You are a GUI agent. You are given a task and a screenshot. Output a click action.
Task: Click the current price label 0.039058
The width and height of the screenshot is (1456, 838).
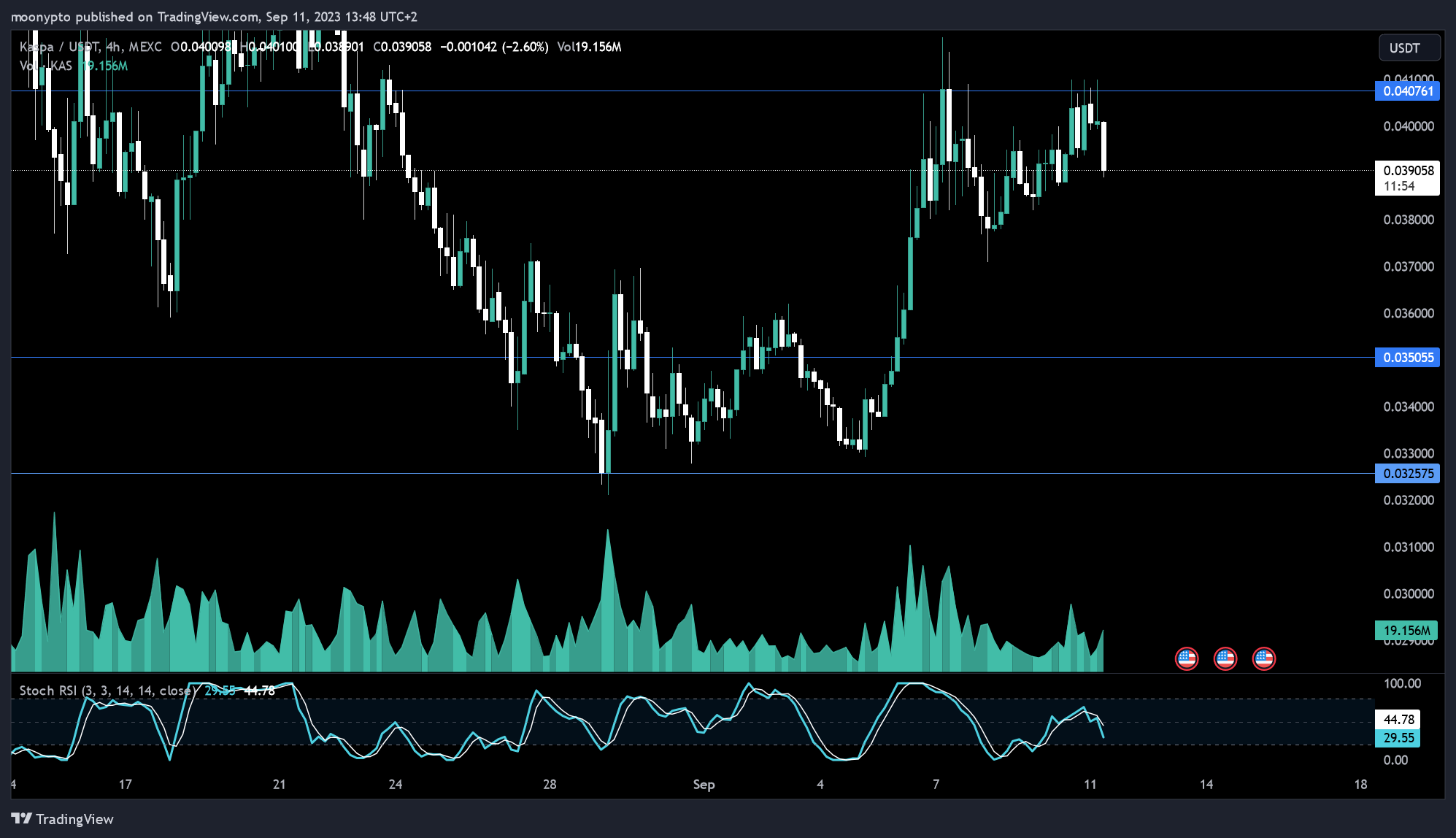point(1407,171)
